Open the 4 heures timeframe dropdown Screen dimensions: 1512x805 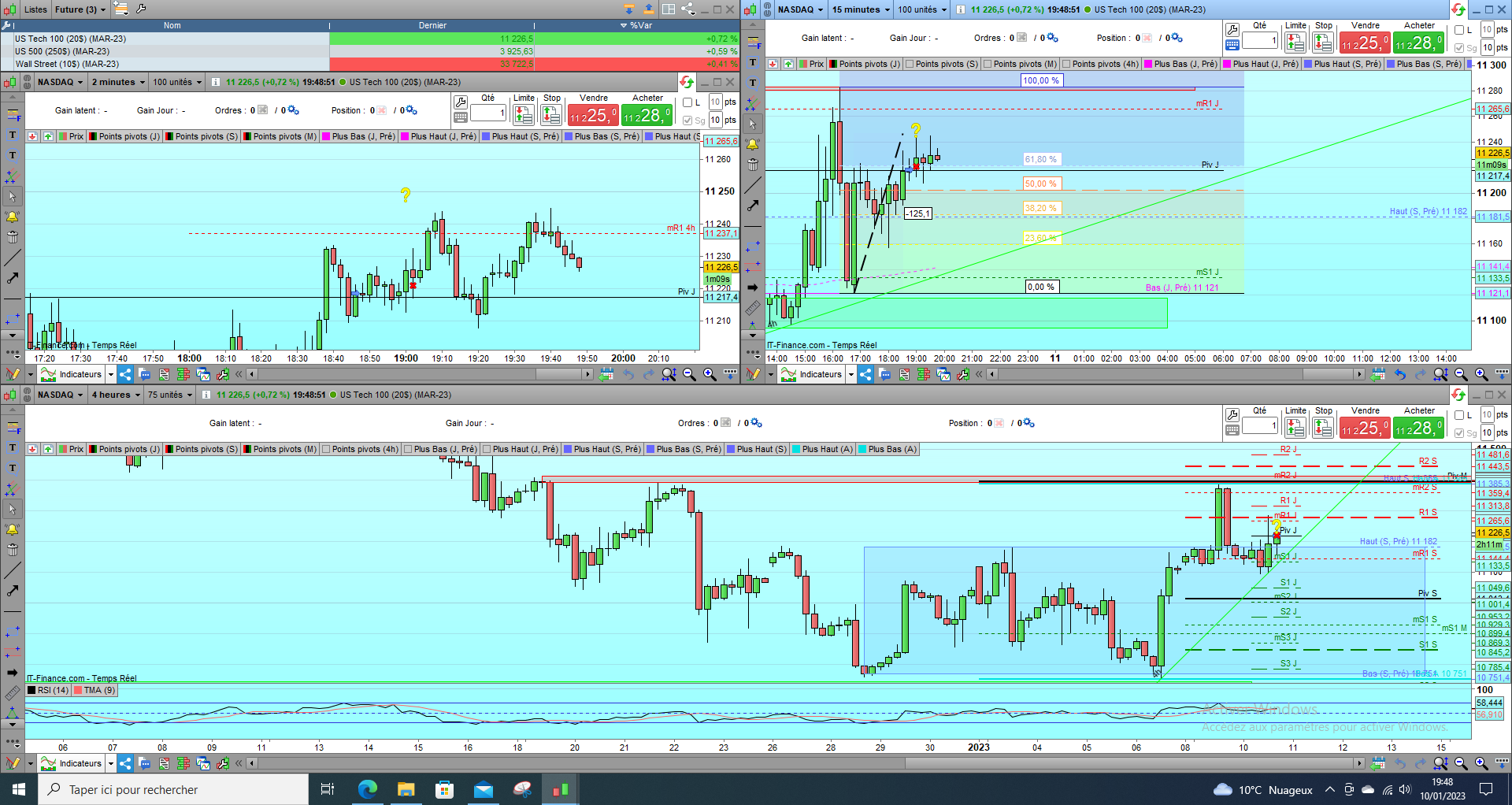coord(116,395)
